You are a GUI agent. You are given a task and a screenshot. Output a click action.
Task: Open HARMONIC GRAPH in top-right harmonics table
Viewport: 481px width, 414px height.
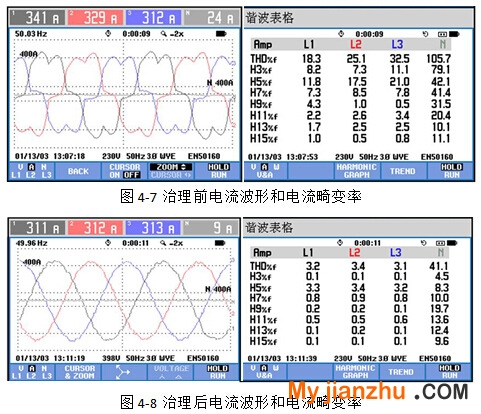point(357,171)
